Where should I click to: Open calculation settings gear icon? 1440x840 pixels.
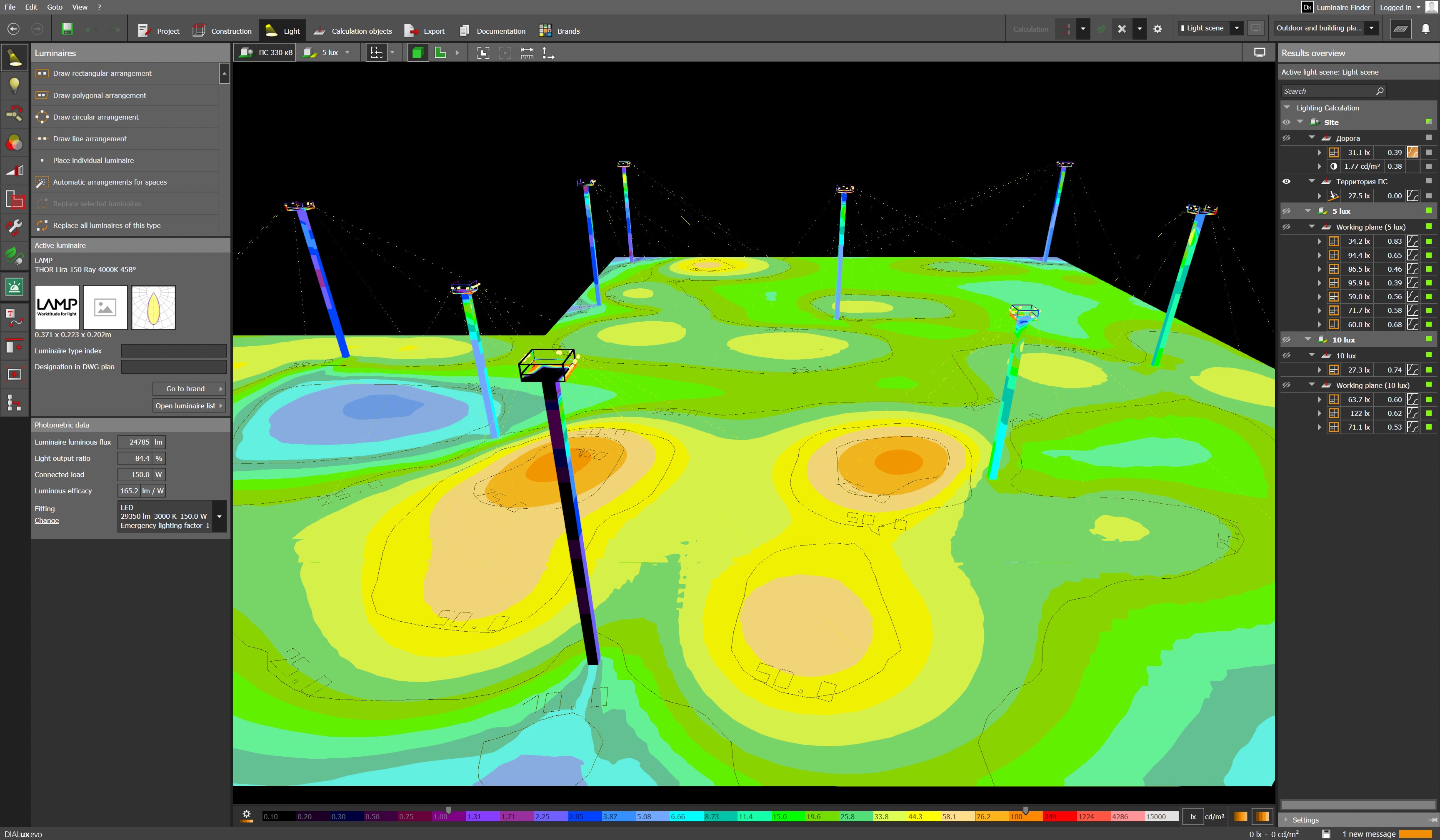[x=1158, y=29]
